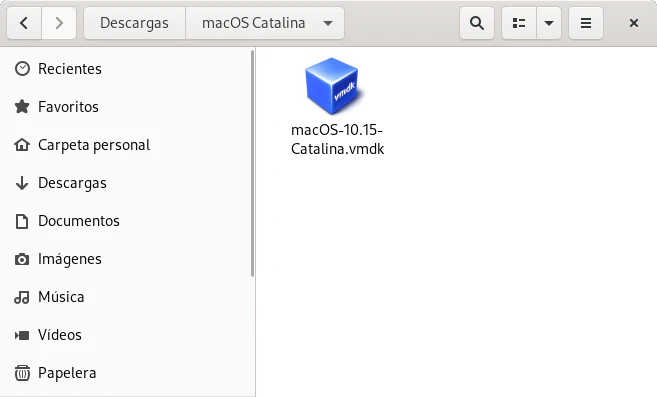Click the trash icon beside Papelera

click(x=22, y=373)
